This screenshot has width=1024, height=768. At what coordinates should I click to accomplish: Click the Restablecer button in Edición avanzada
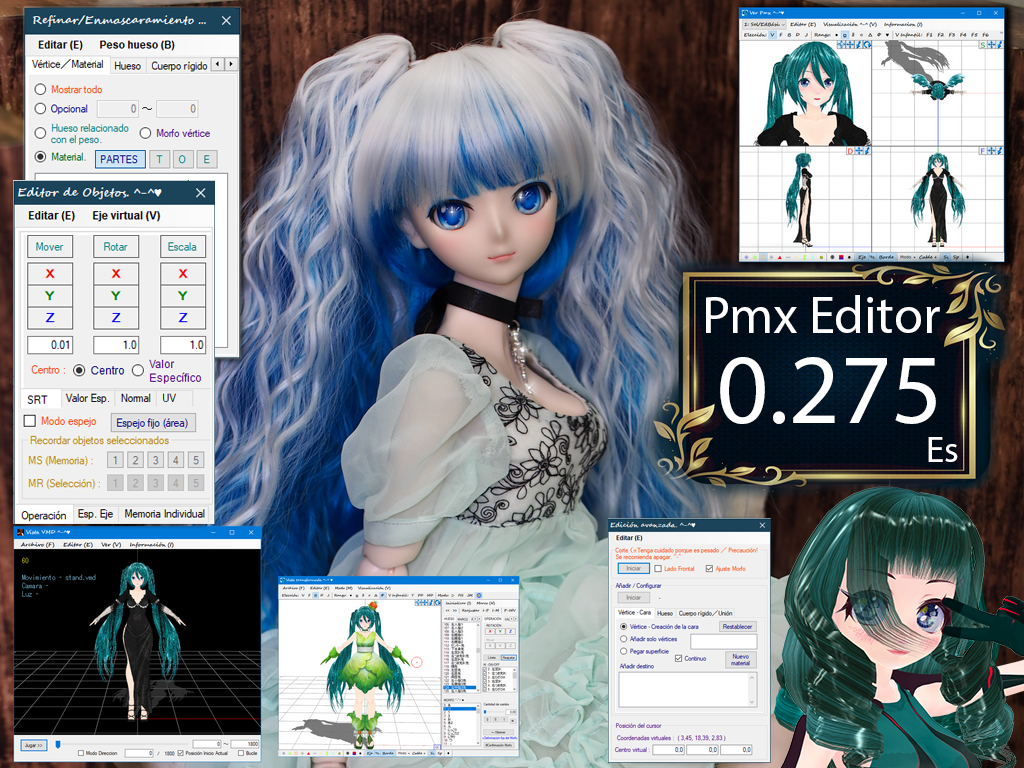(738, 627)
